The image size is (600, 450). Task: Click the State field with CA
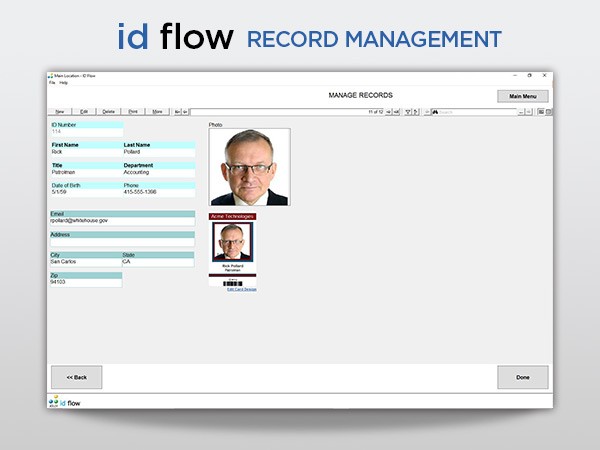(158, 262)
